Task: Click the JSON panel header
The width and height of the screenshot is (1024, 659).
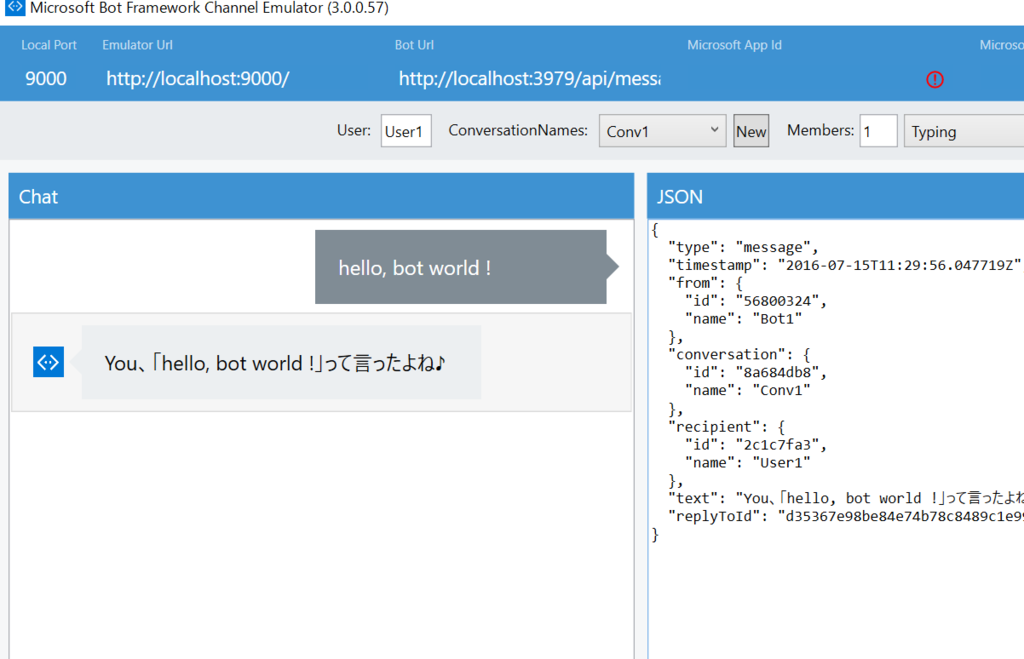Action: (679, 196)
